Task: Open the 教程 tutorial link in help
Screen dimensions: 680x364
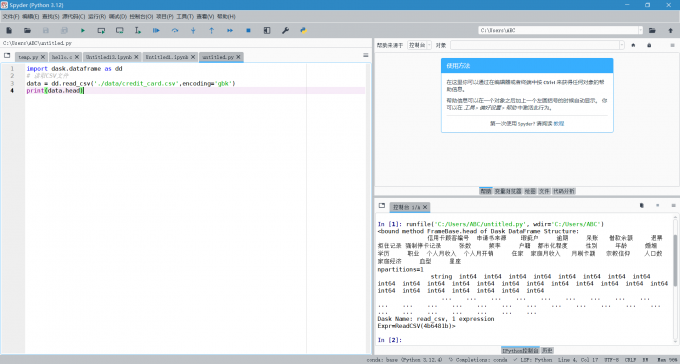Action: tap(559, 124)
